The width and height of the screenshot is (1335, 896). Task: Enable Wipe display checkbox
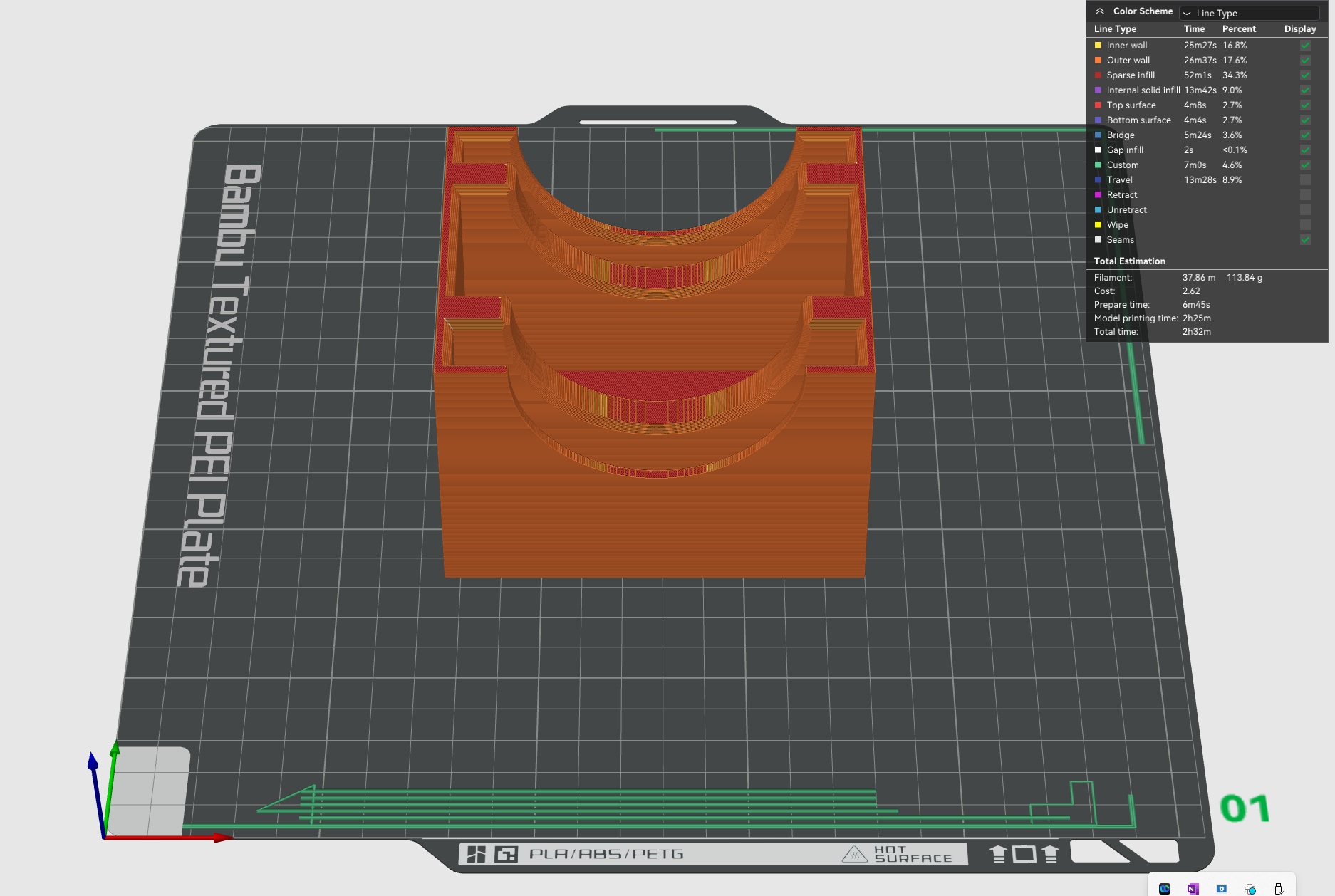coord(1305,225)
